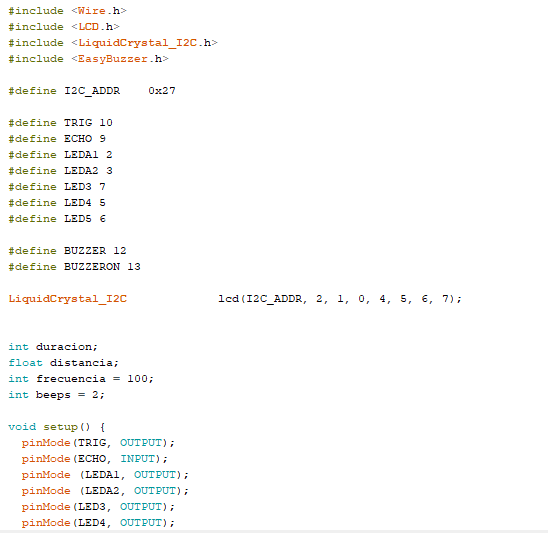Click the 'EasyBuzzer.h' include line
The width and height of the screenshot is (548, 533).
click(88, 59)
